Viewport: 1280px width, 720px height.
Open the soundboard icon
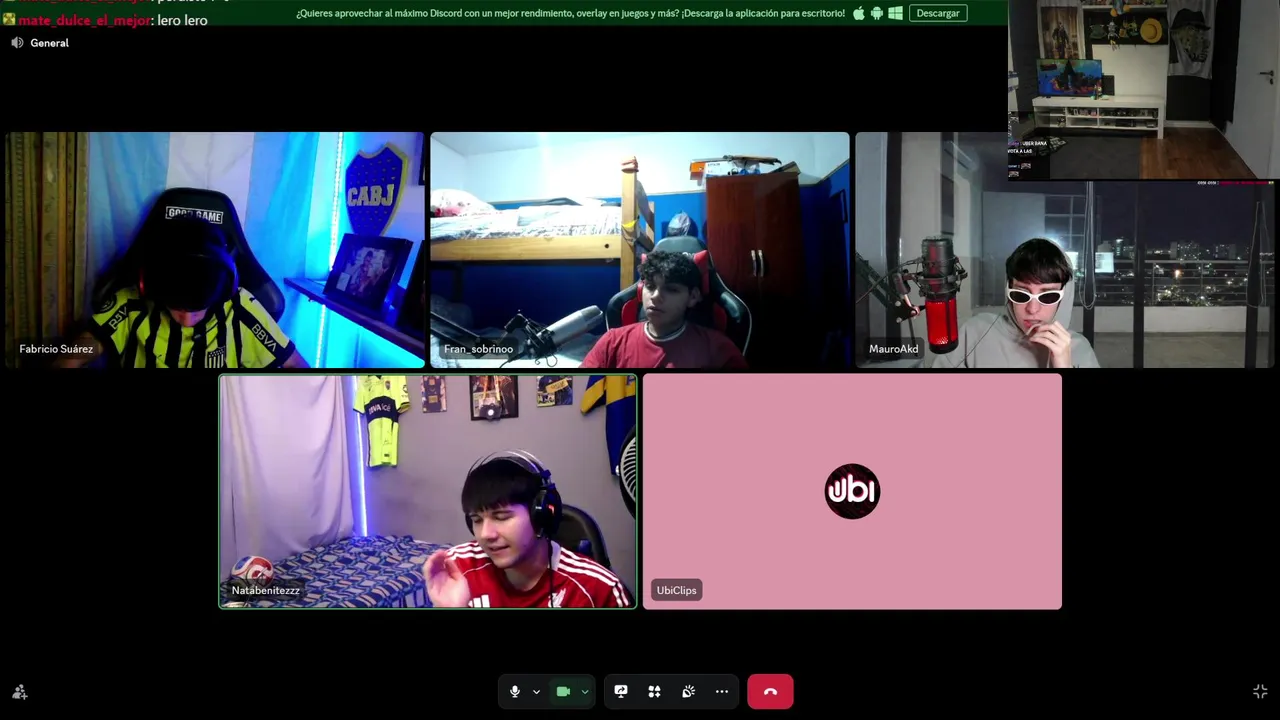click(x=688, y=691)
